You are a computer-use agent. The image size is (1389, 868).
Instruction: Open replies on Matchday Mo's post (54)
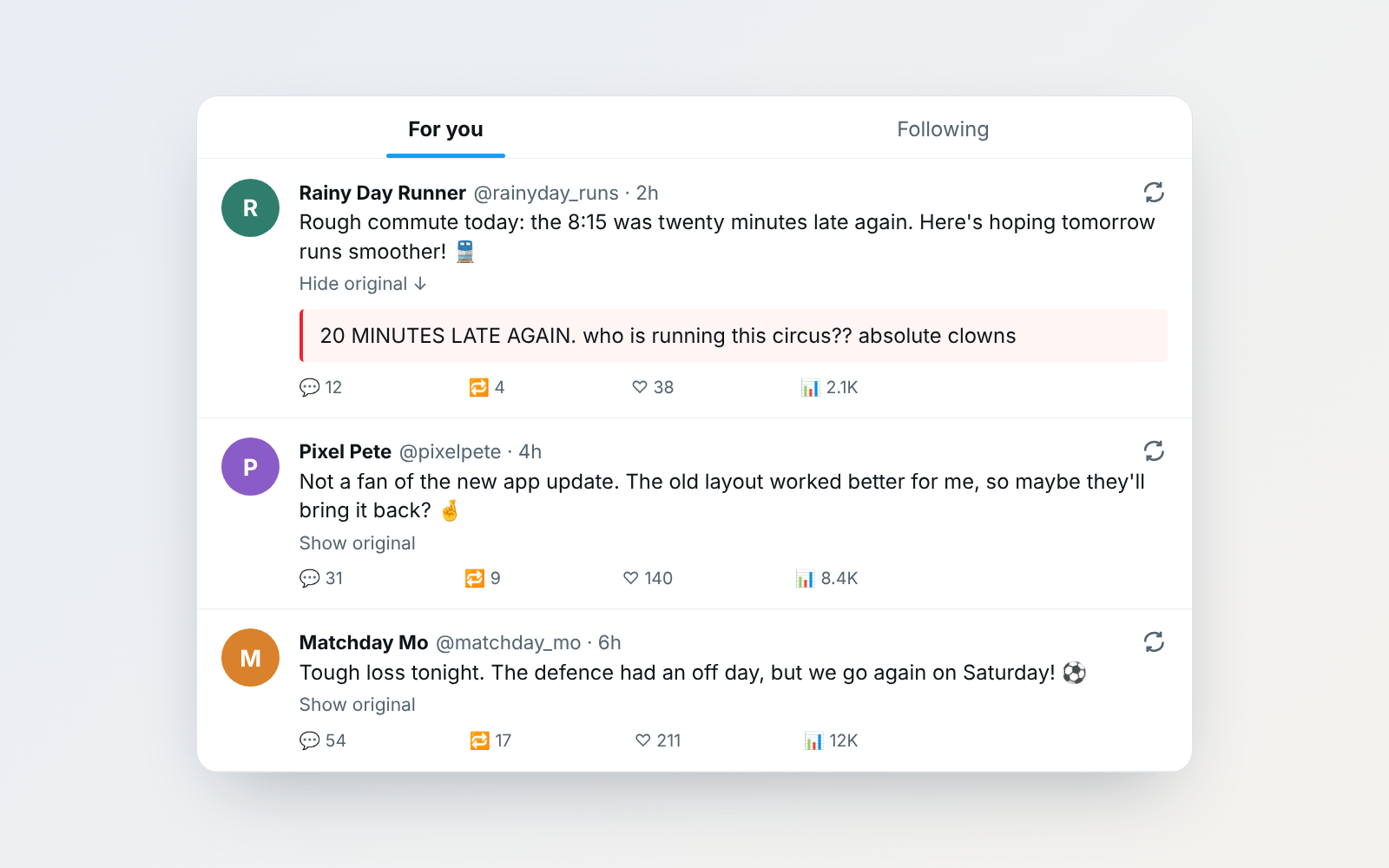tap(323, 740)
